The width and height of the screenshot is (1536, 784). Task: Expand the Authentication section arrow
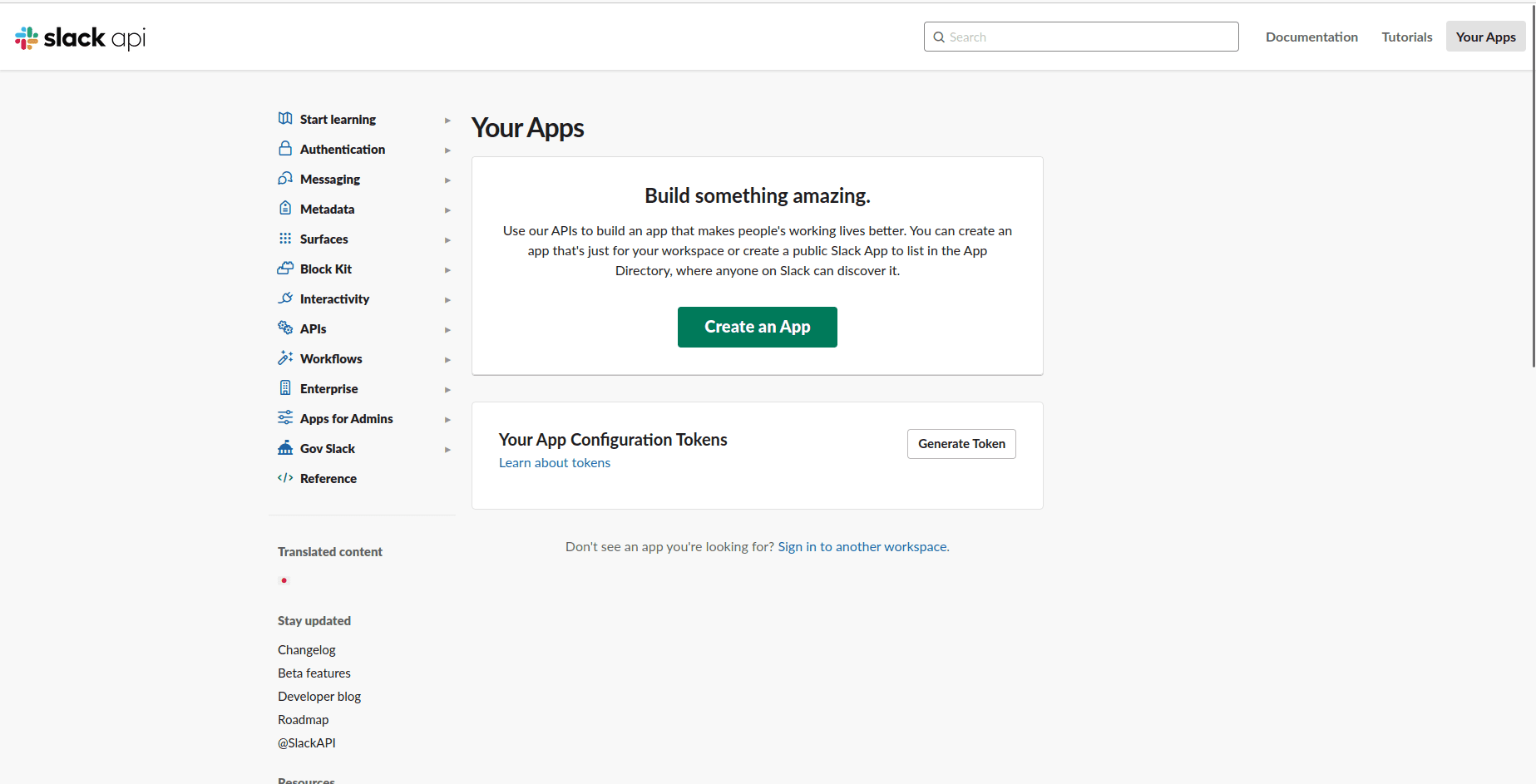point(447,150)
